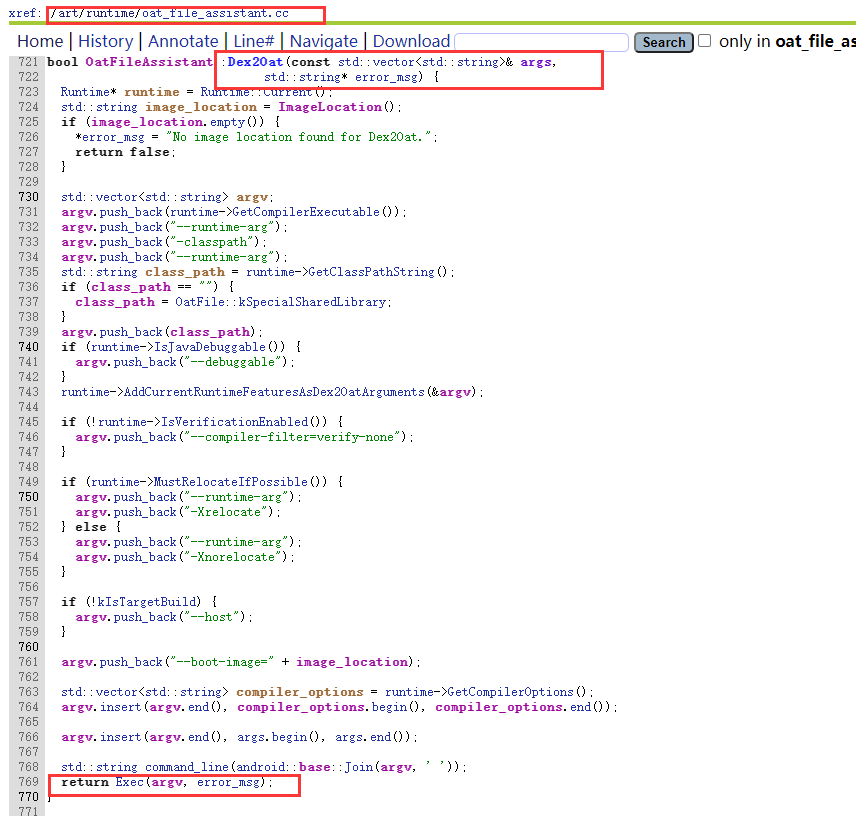Screen dimensions: 856x816
Task: Enable the 'only in oat_file_assistant' checkbox
Action: 705,41
